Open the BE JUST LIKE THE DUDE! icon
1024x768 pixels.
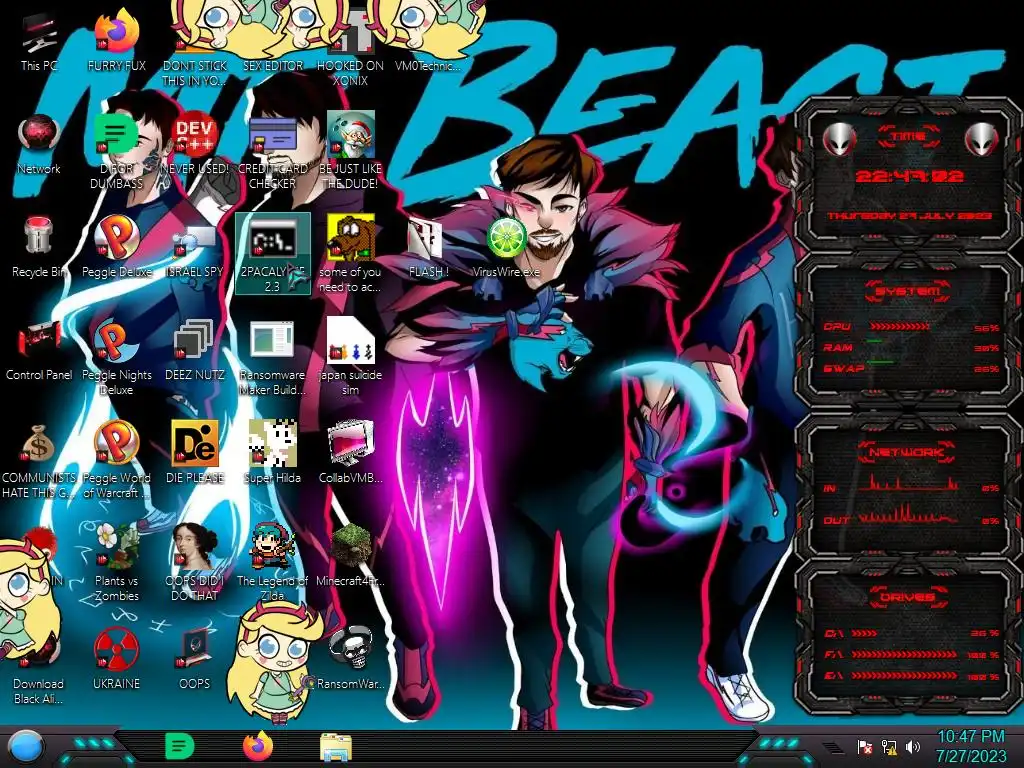click(350, 150)
